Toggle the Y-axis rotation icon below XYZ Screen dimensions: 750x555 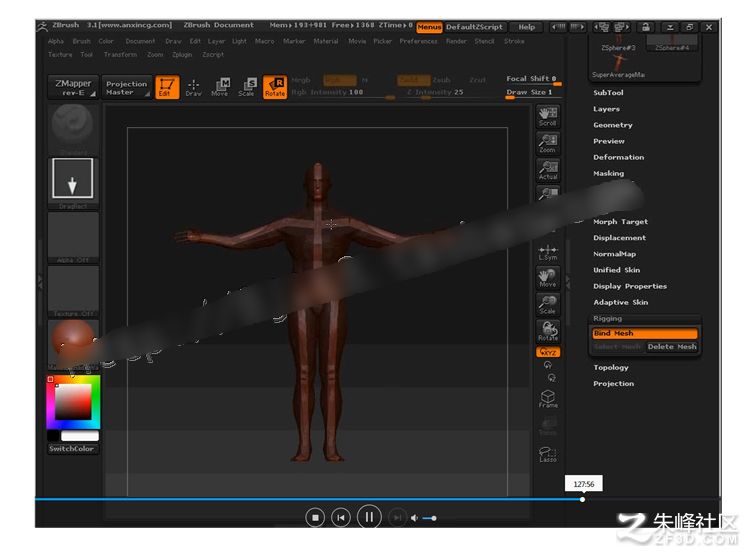point(548,365)
